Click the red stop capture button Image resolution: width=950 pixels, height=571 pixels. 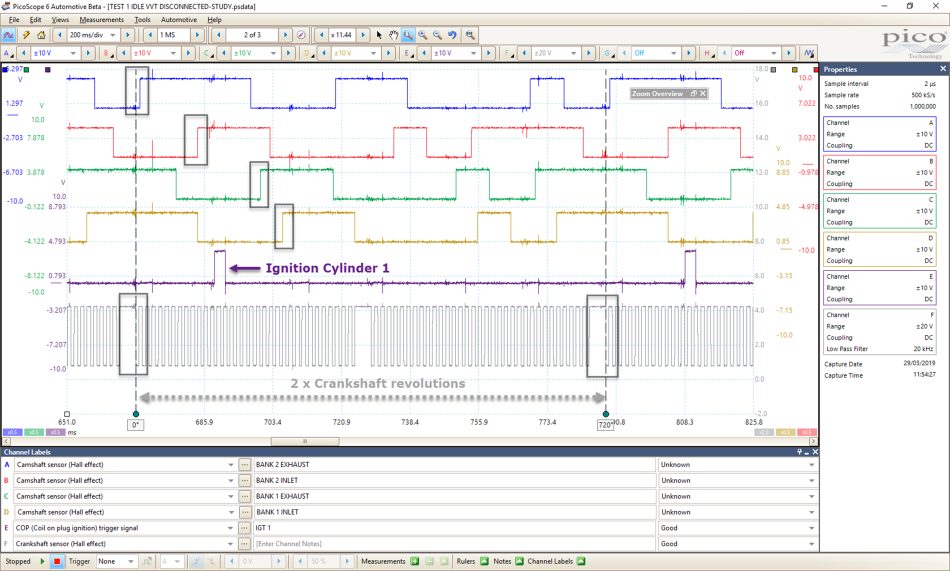[57, 561]
